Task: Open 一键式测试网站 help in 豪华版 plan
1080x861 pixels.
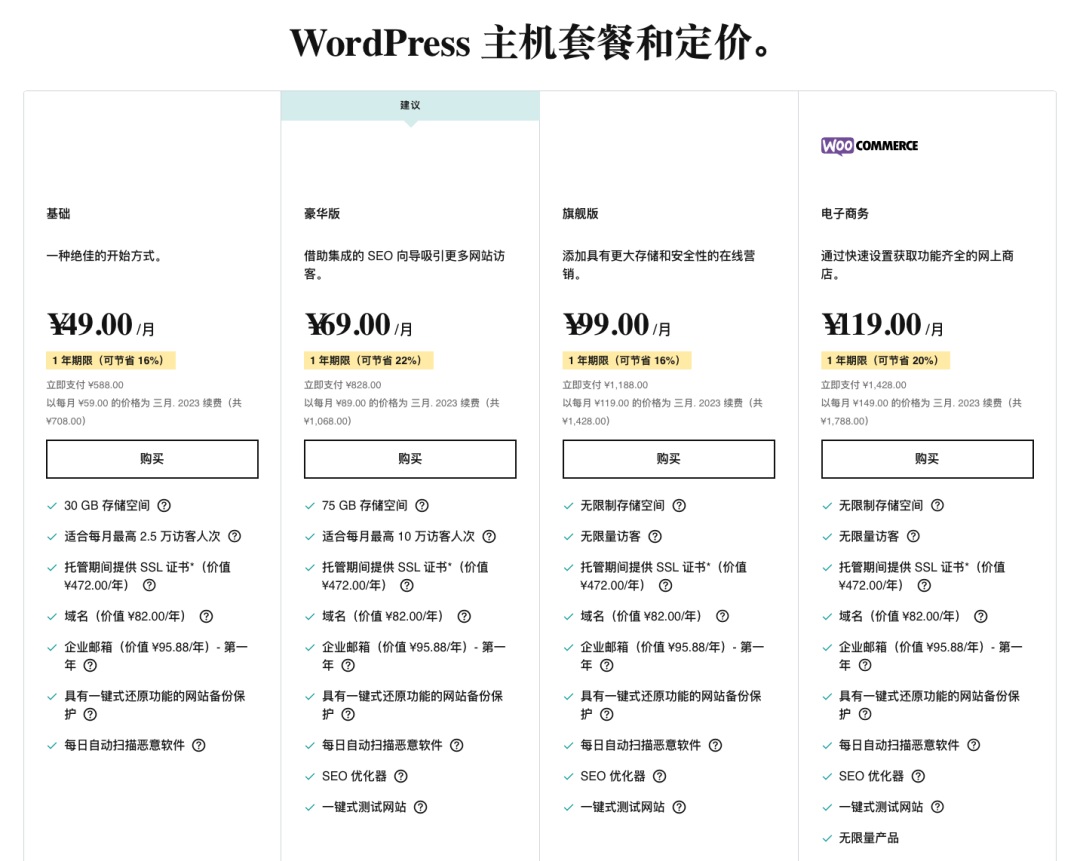Action: click(420, 807)
